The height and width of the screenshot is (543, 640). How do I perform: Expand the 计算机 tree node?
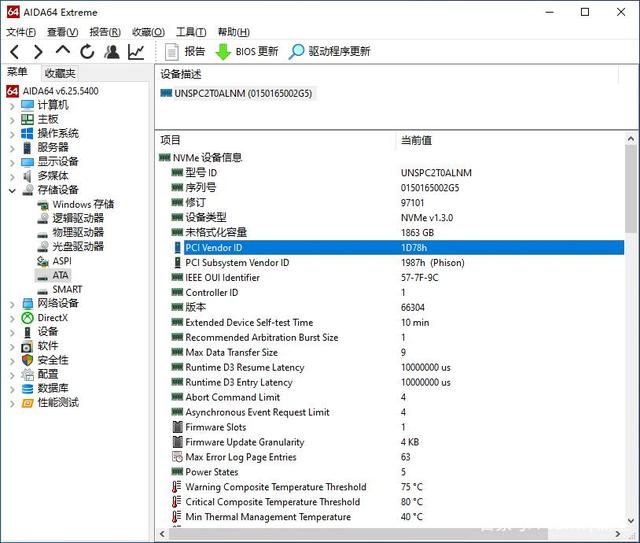pos(12,106)
